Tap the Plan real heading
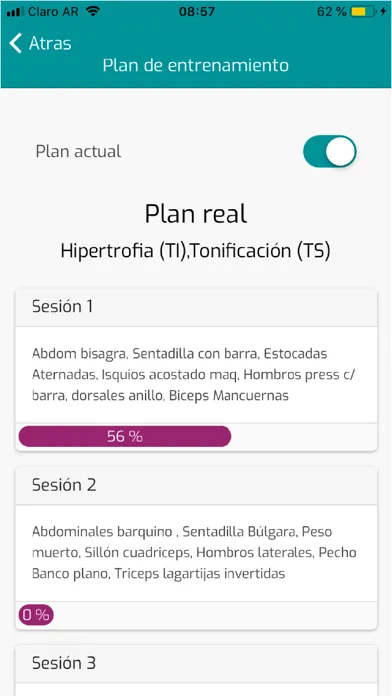This screenshot has width=392, height=696. [196, 214]
